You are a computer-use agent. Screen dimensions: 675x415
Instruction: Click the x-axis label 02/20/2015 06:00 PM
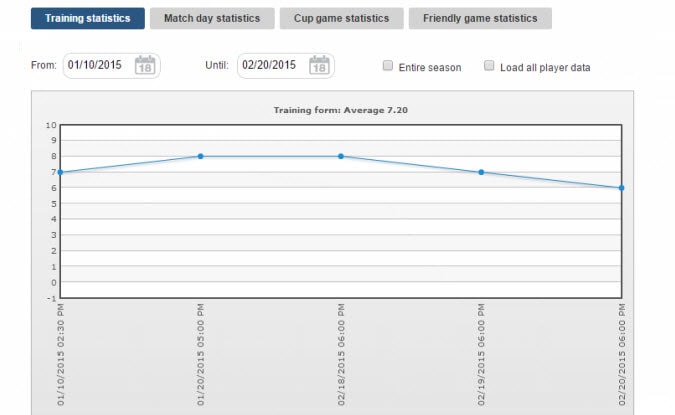coord(622,355)
